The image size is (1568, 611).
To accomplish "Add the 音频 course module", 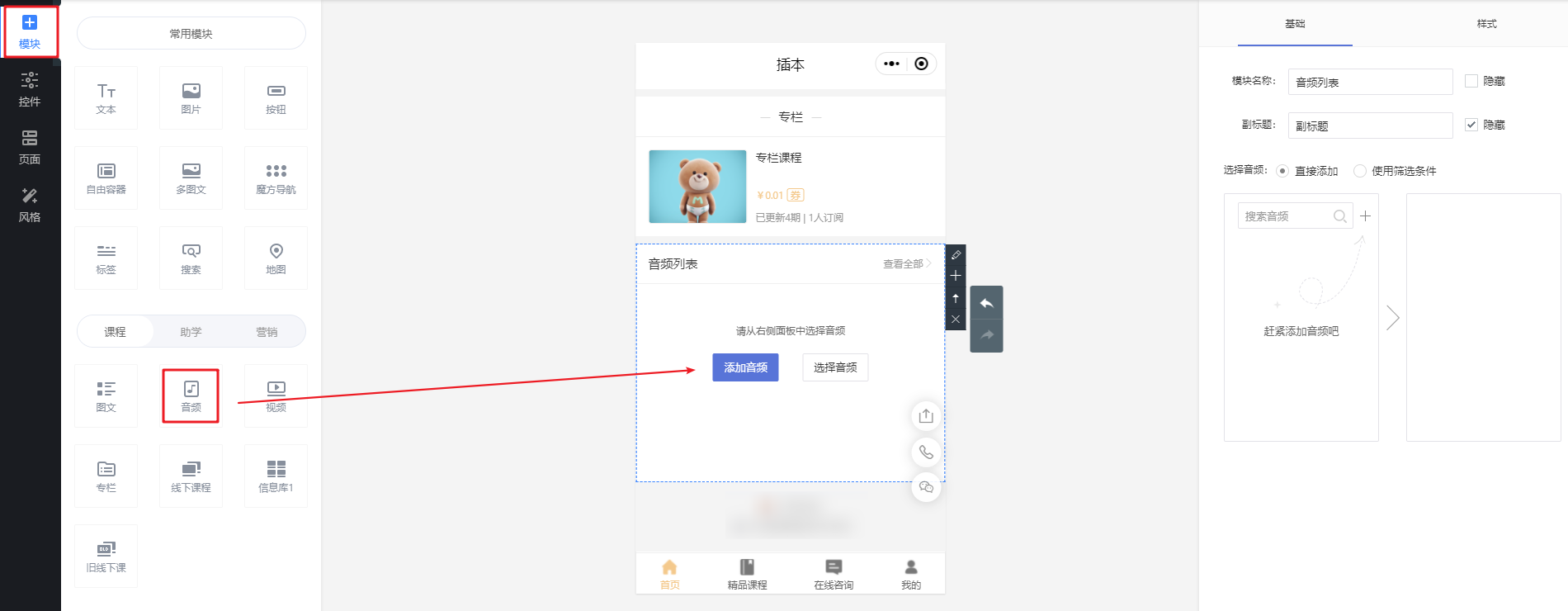I will 191,396.
